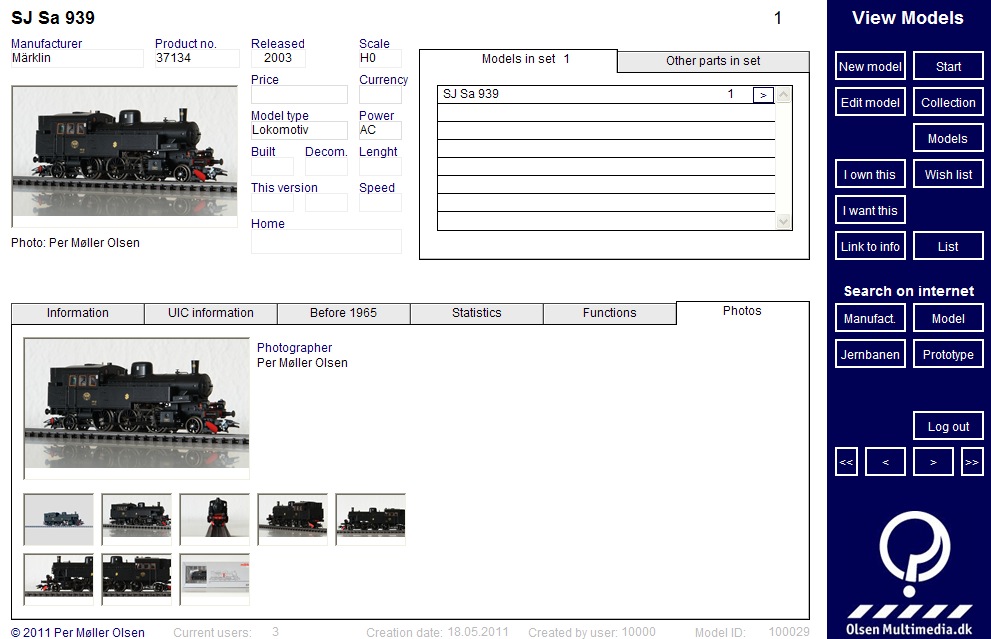
Task: Click the empty Home field
Action: (x=326, y=241)
